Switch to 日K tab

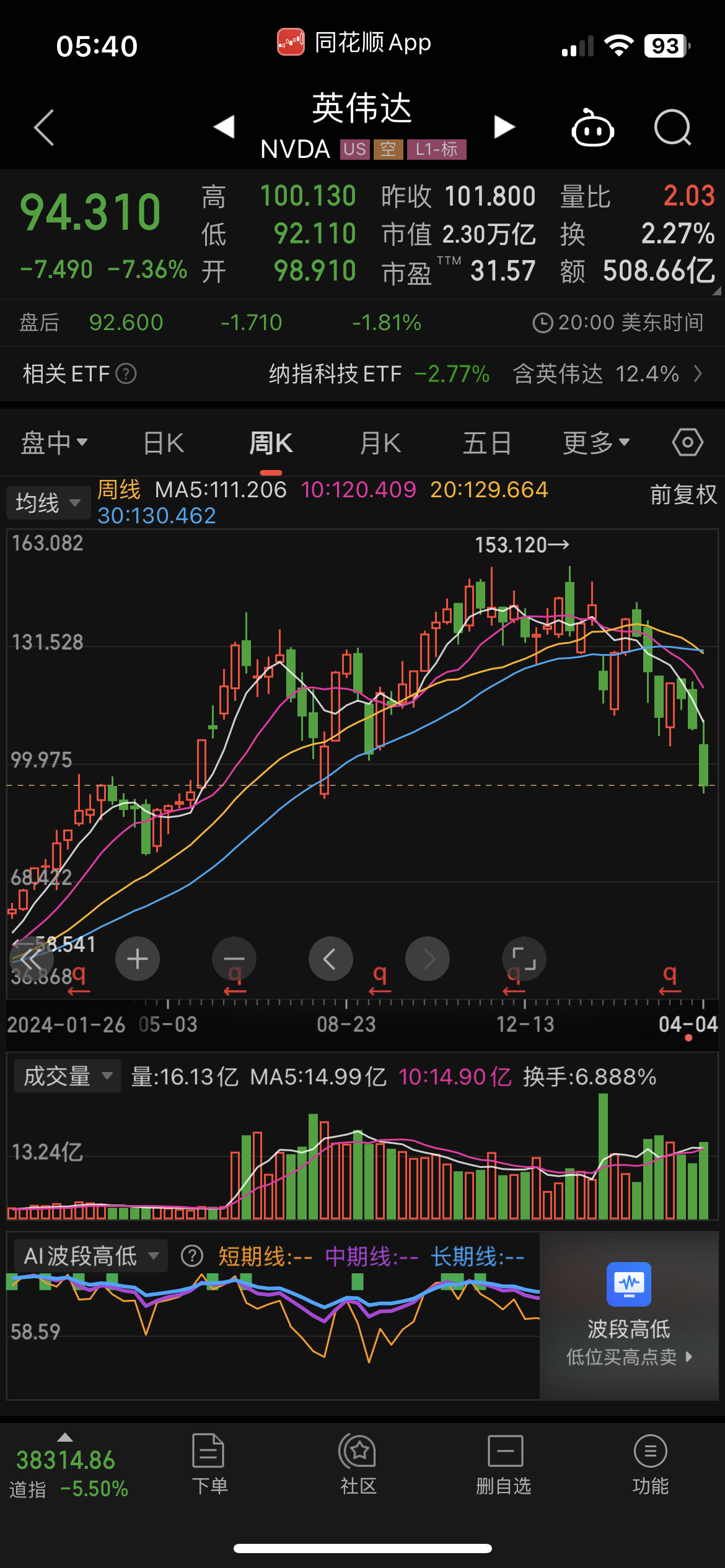164,443
